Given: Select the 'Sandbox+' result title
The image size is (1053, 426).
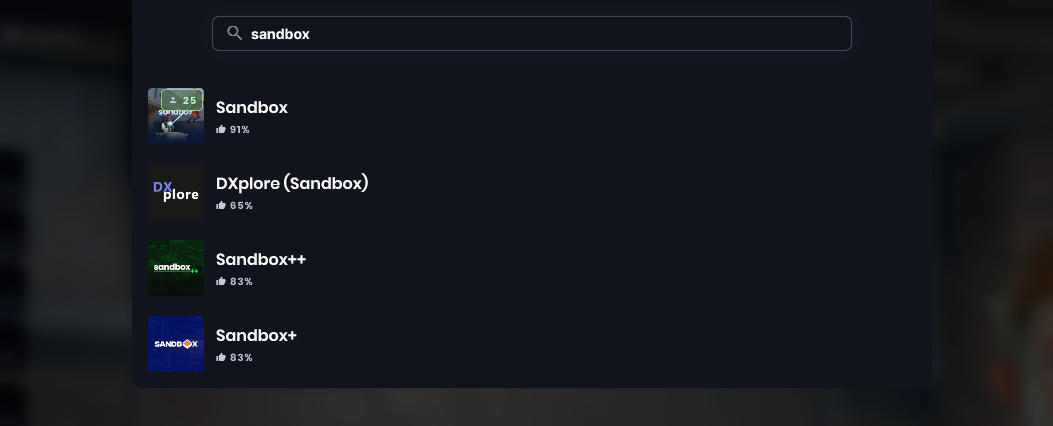Looking at the screenshot, I should 256,335.
